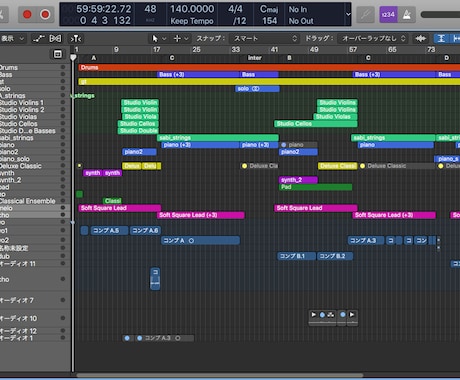460x380 pixels.
Task: Click marker D in marker track
Action: click(447, 58)
